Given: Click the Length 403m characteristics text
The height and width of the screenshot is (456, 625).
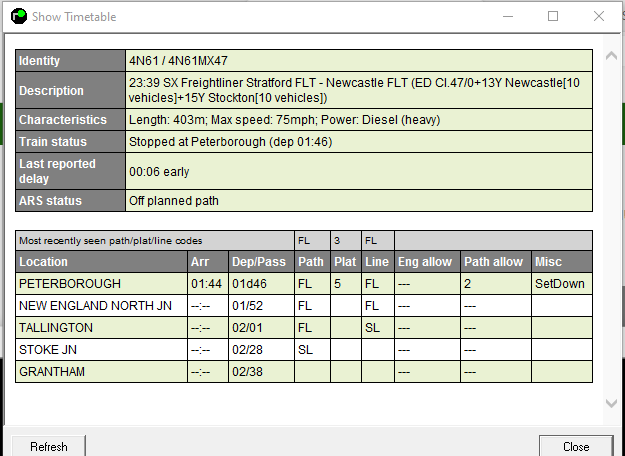Looking at the screenshot, I should [x=284, y=120].
